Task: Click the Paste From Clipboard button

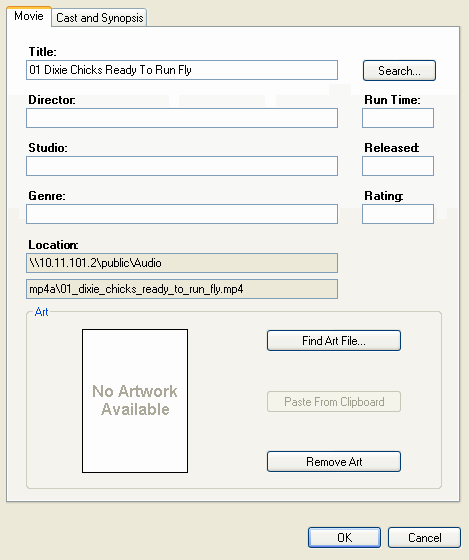Action: [334, 402]
